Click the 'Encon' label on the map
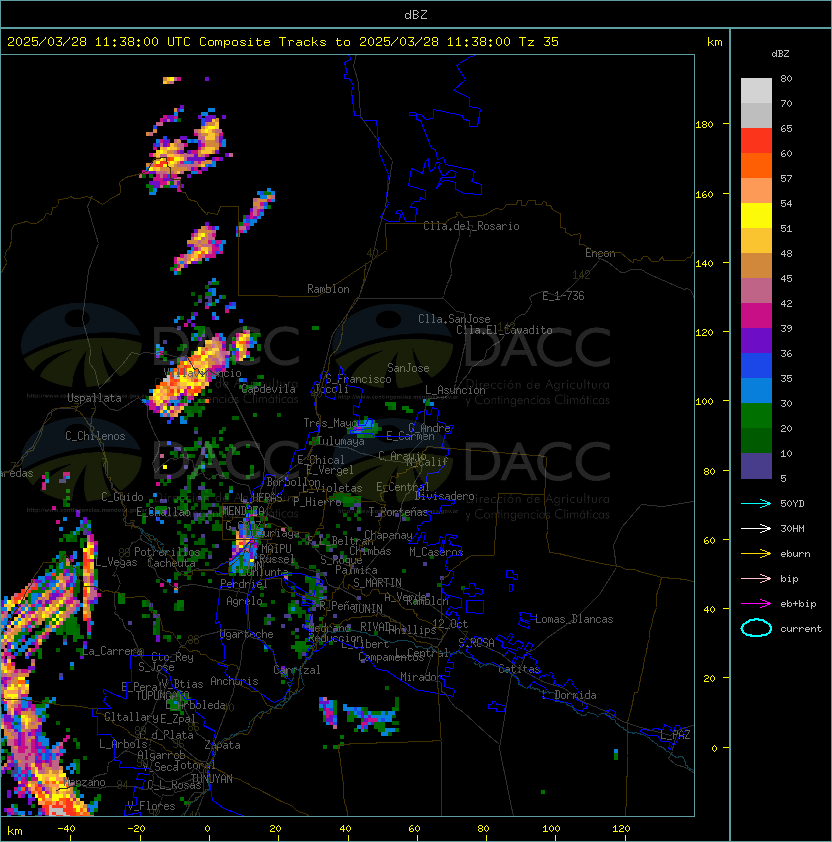The image size is (832, 842). [x=600, y=253]
